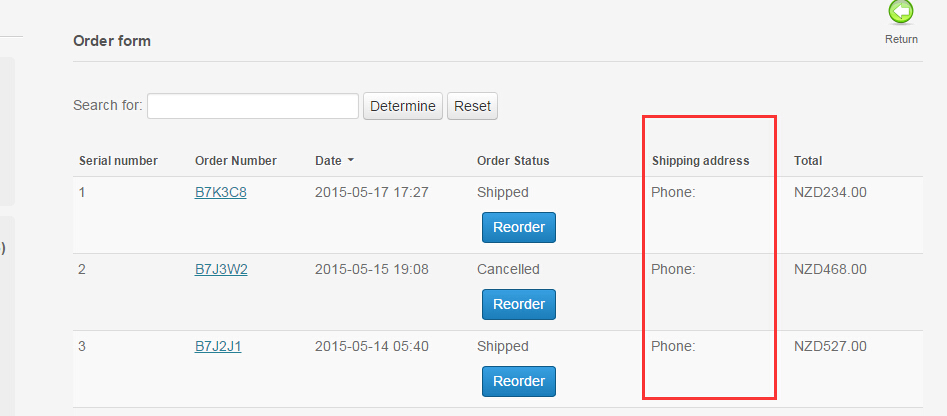Click the 2015-05-17 17:27 date cell
Viewport: 947px width, 416px height.
pos(372,192)
